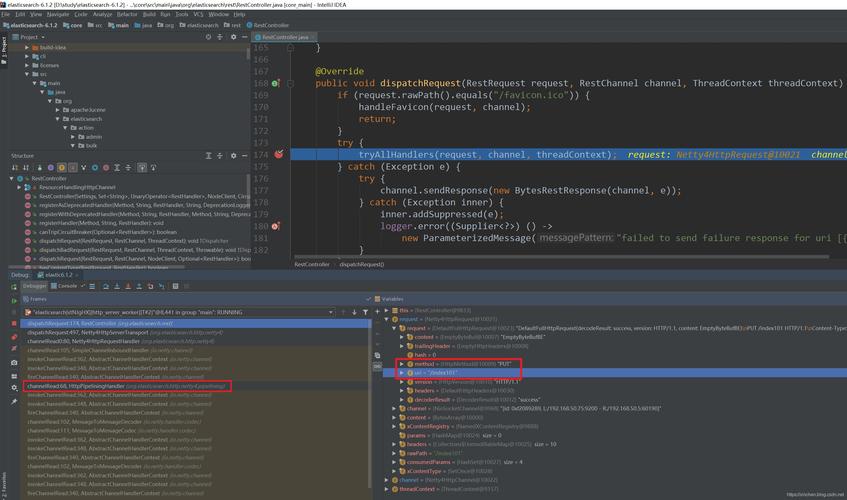The width and height of the screenshot is (847, 500).
Task: Collapse the RestController node in Structure
Action: coord(11,178)
